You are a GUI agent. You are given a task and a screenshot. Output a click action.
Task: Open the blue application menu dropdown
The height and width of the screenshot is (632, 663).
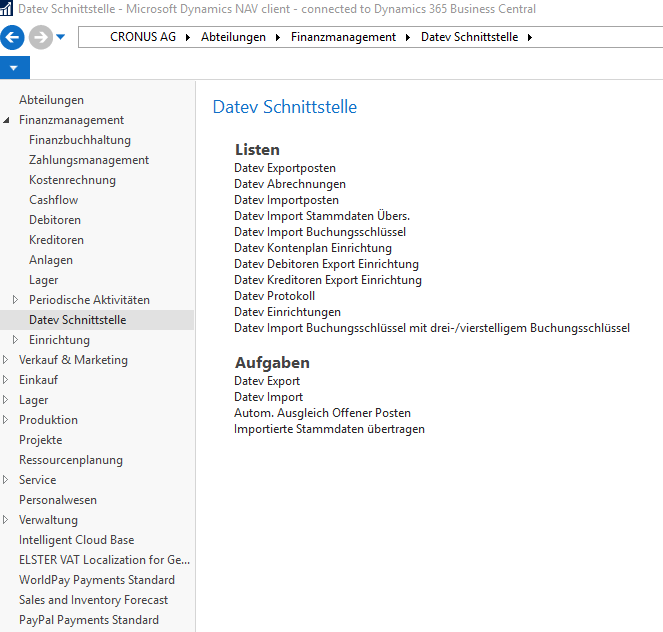14,68
